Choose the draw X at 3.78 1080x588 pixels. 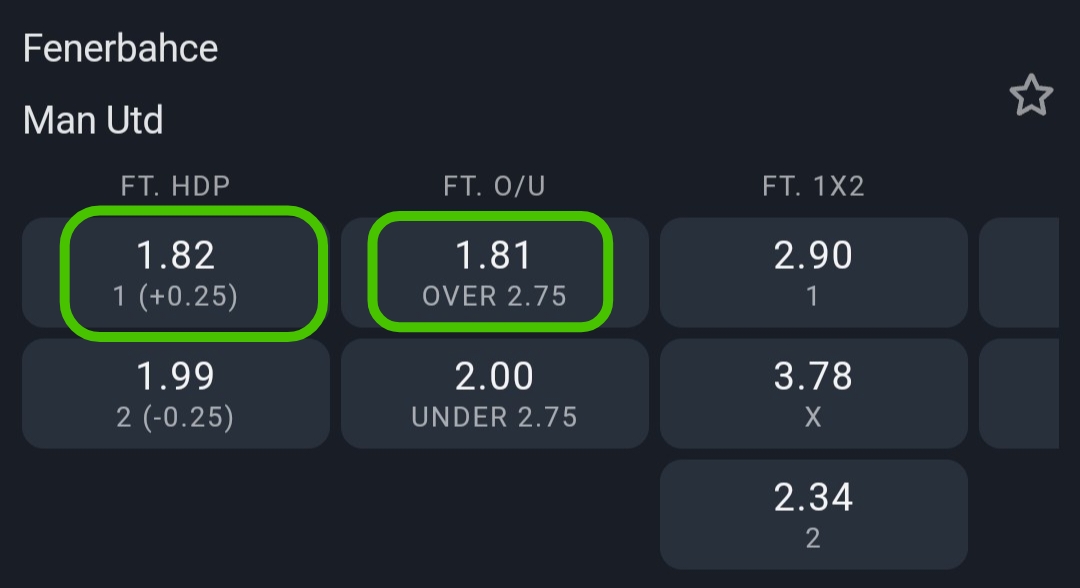point(813,393)
